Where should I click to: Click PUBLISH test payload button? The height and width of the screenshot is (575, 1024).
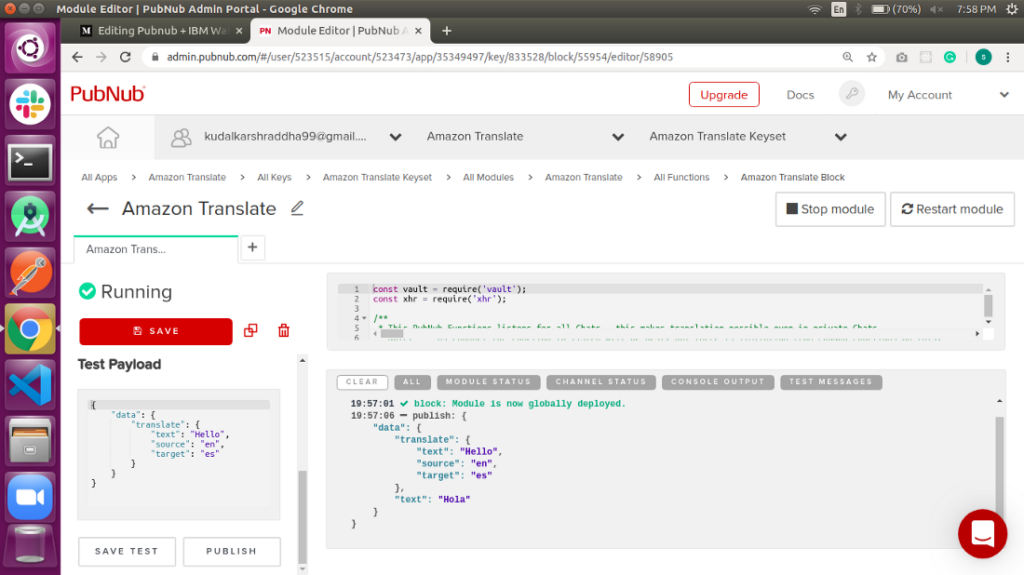pos(232,551)
